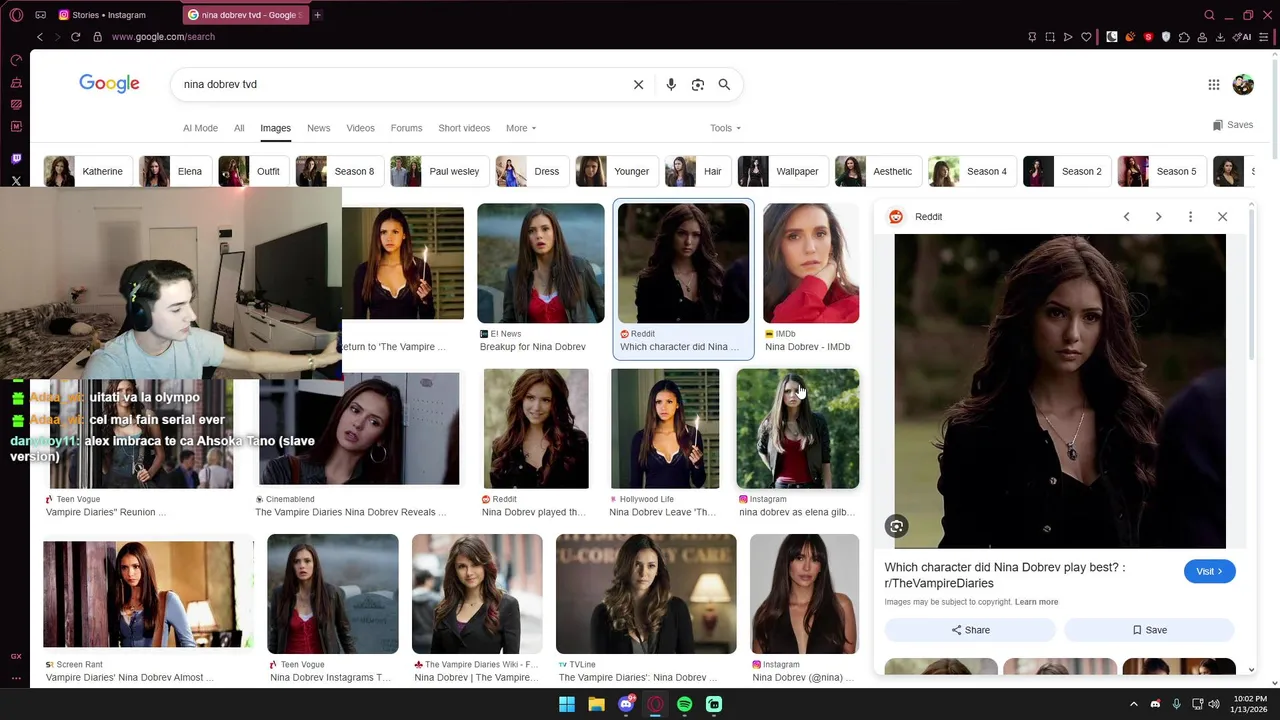Open Spotify from the taskbar

click(684, 704)
